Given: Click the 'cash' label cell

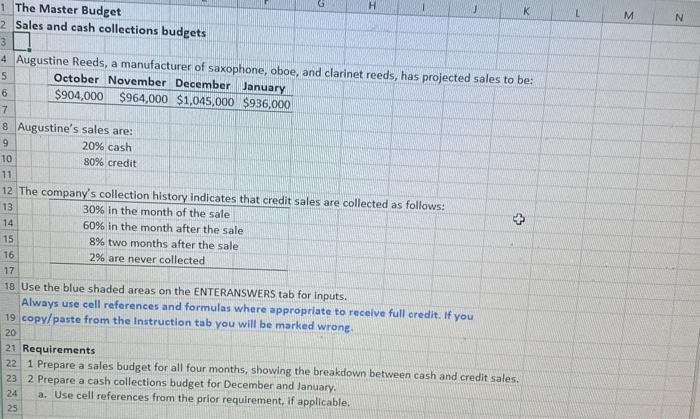Looking at the screenshot, I should pos(120,147).
